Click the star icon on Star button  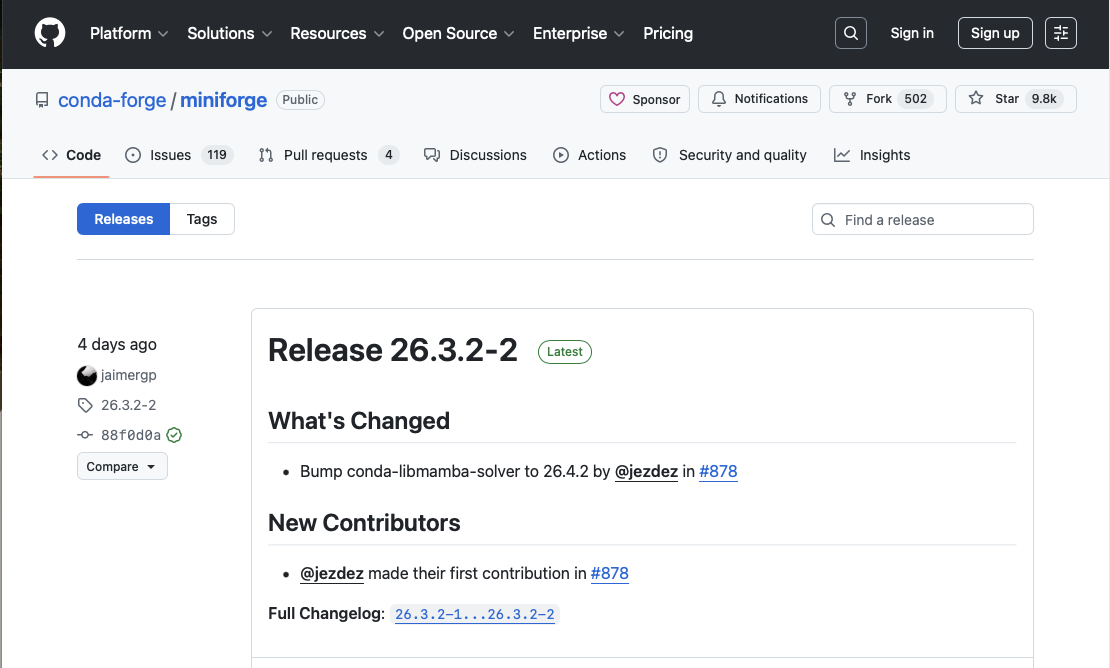976,98
